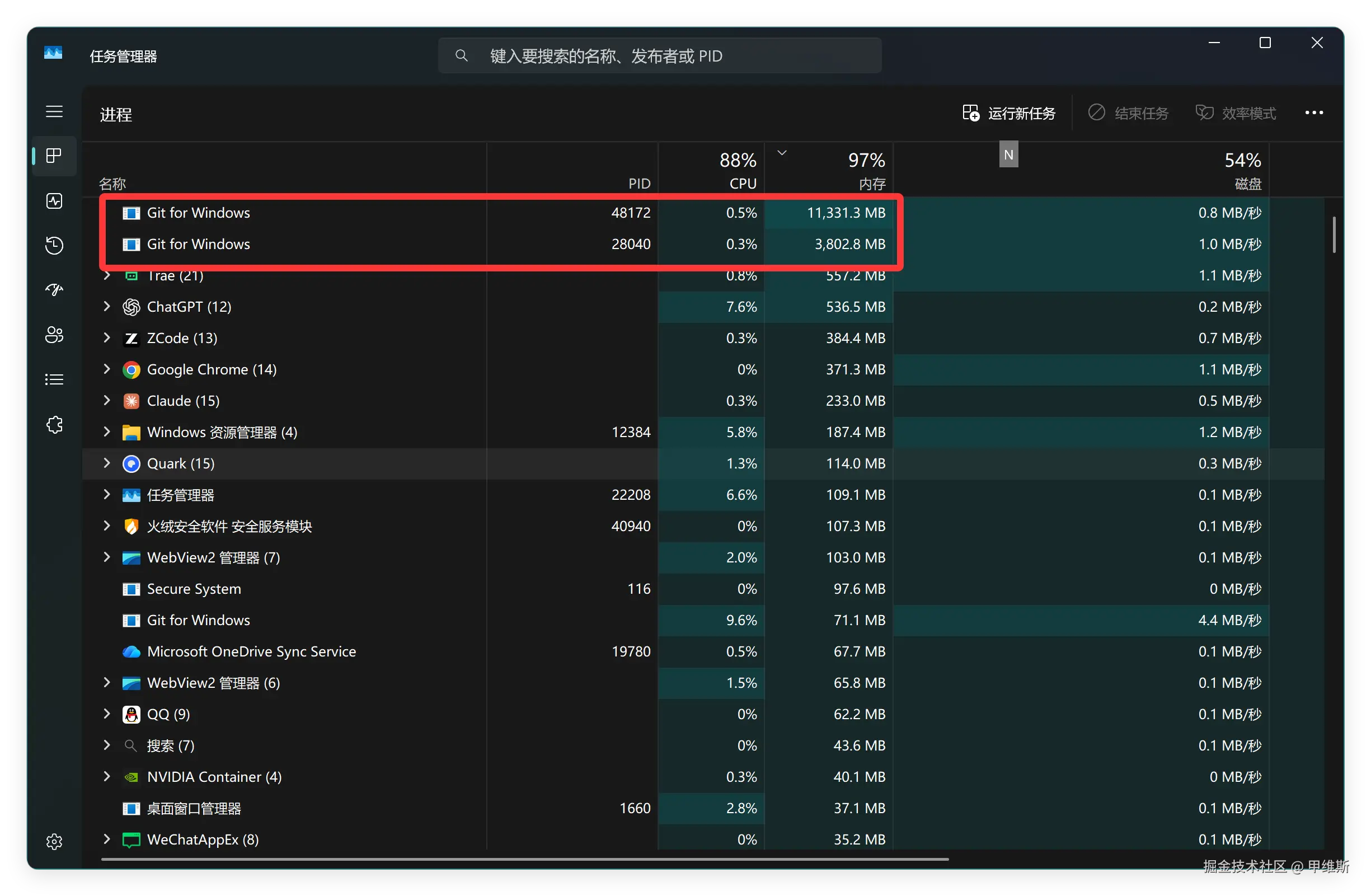Expand the Google Chrome (14) group
Screen dimensions: 1371x896
(106, 369)
